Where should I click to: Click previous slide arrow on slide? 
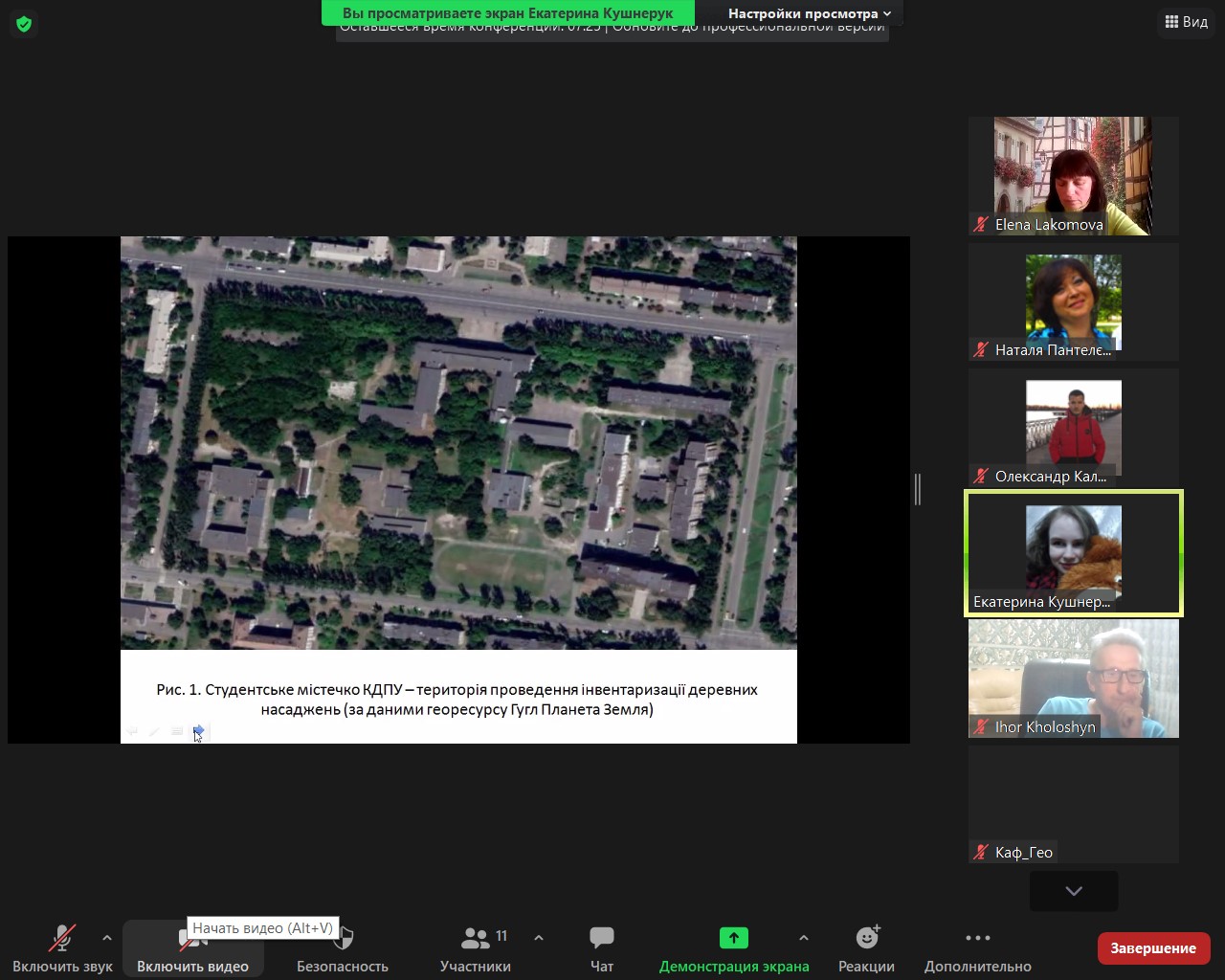[x=132, y=731]
